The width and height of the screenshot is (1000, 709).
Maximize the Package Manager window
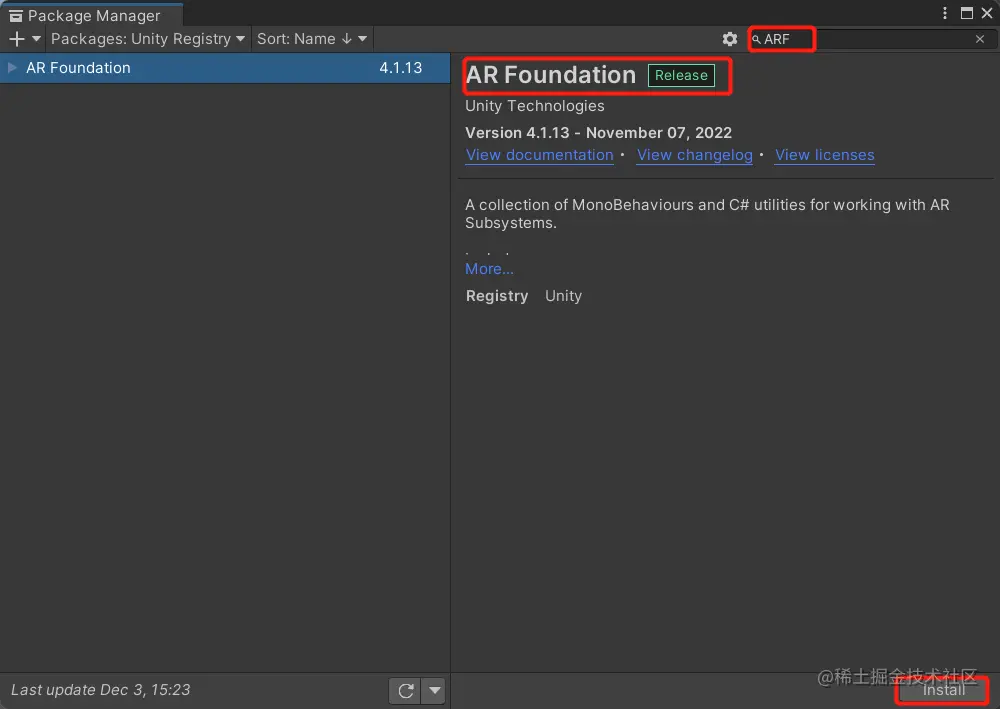[x=967, y=13]
